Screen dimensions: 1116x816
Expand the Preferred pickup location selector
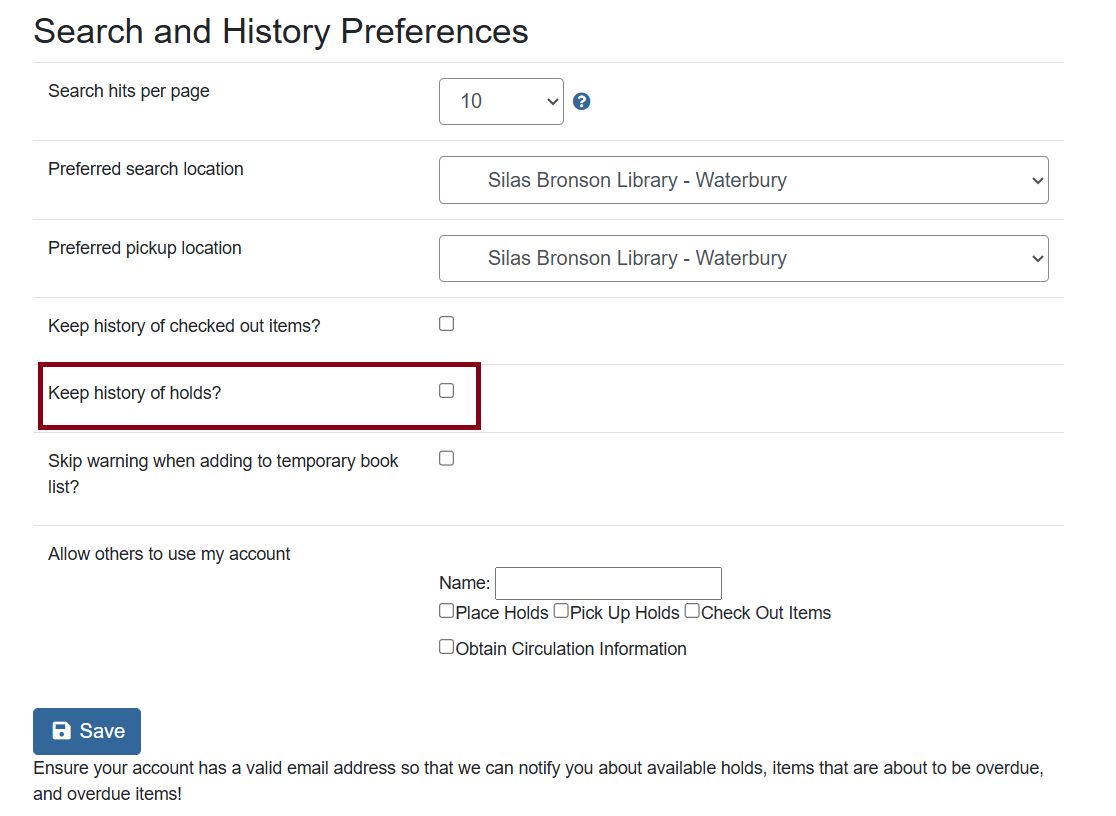[744, 258]
